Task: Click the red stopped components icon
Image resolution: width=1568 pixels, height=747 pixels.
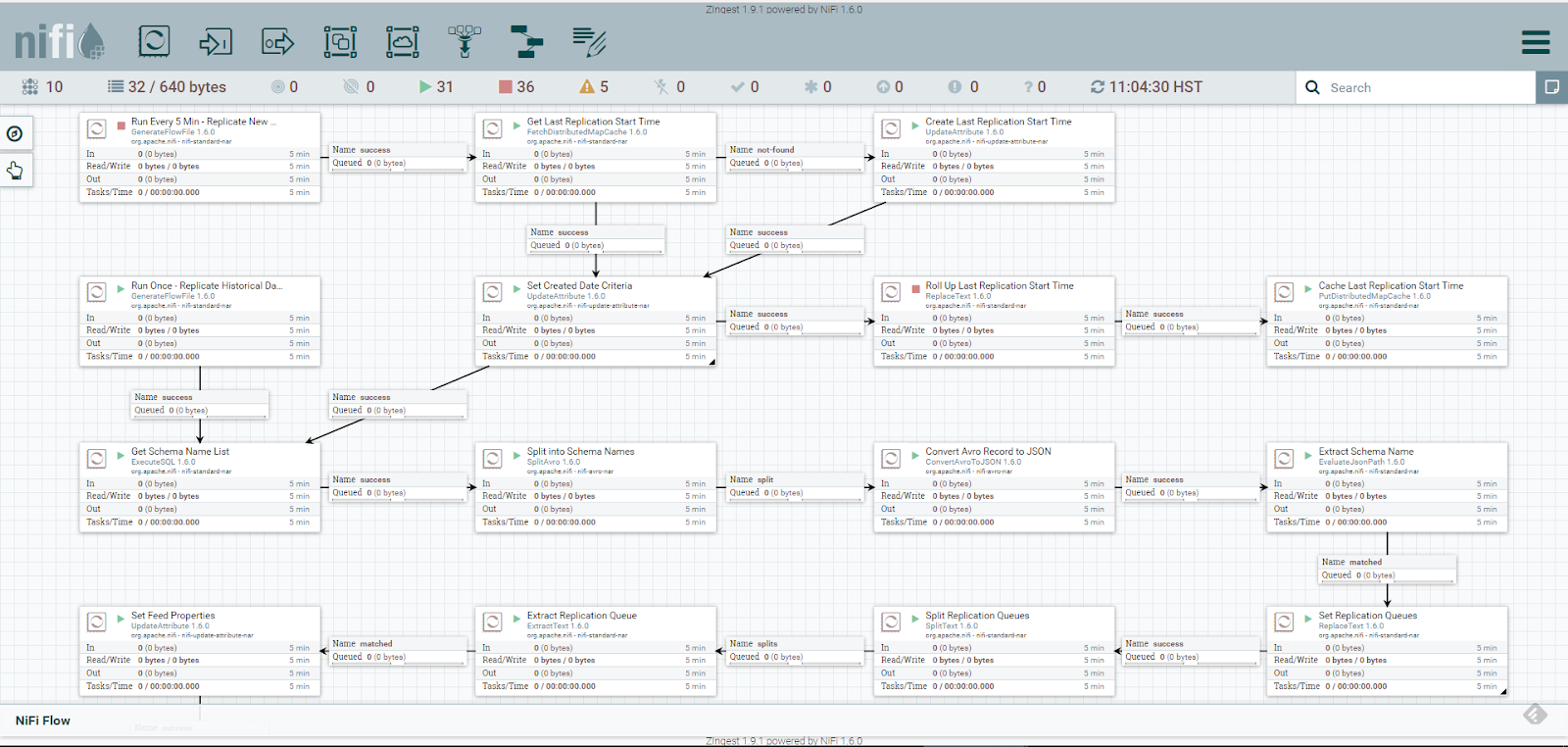Action: (x=506, y=87)
